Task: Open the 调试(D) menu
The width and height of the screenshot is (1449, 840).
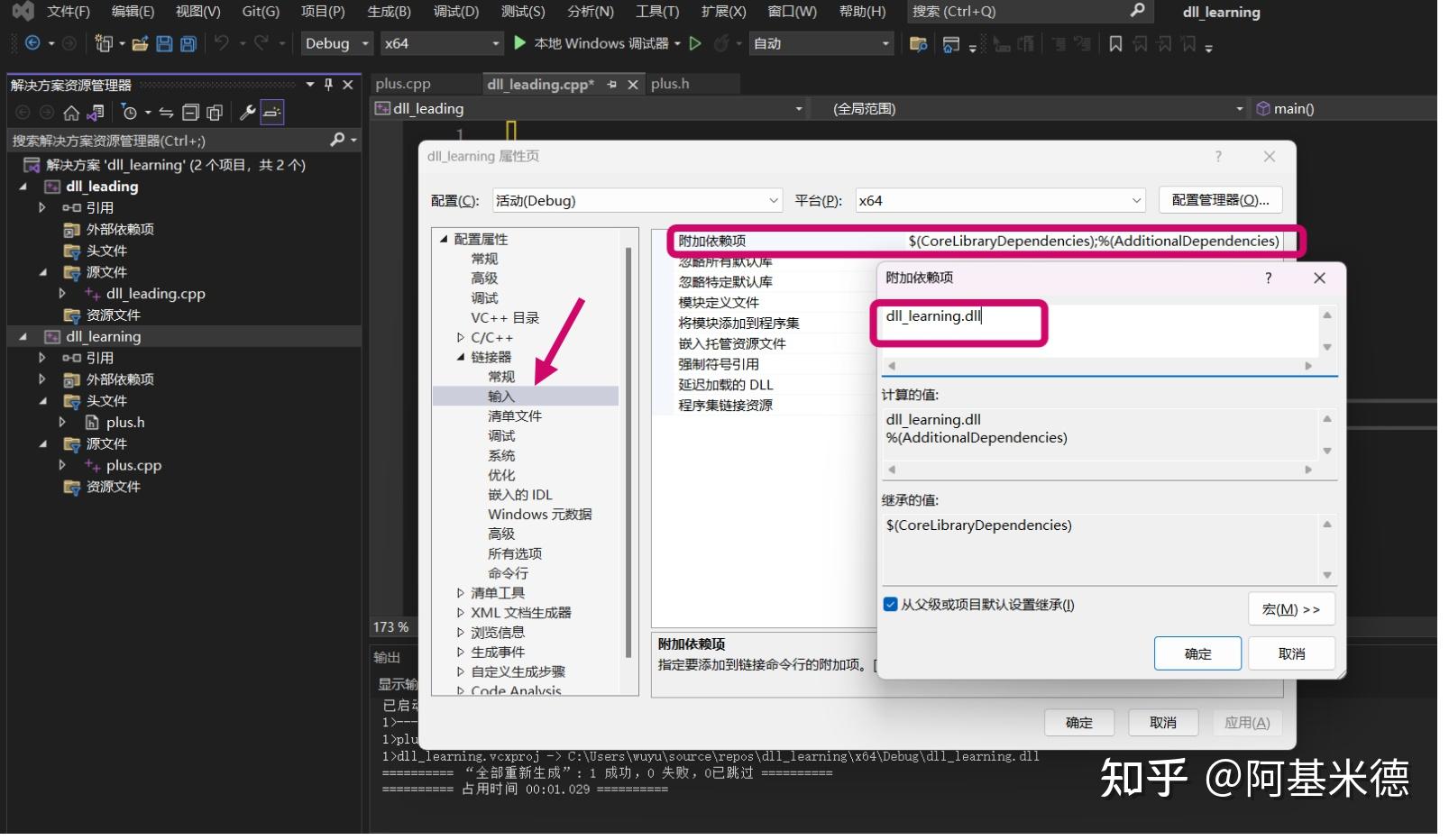Action: (455, 11)
